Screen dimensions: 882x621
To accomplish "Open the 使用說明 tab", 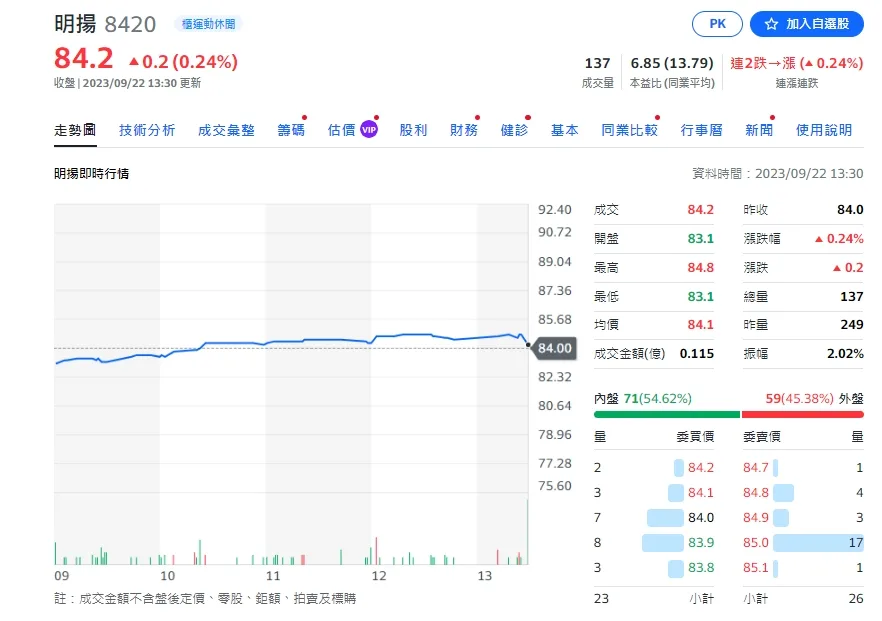I will pos(824,130).
